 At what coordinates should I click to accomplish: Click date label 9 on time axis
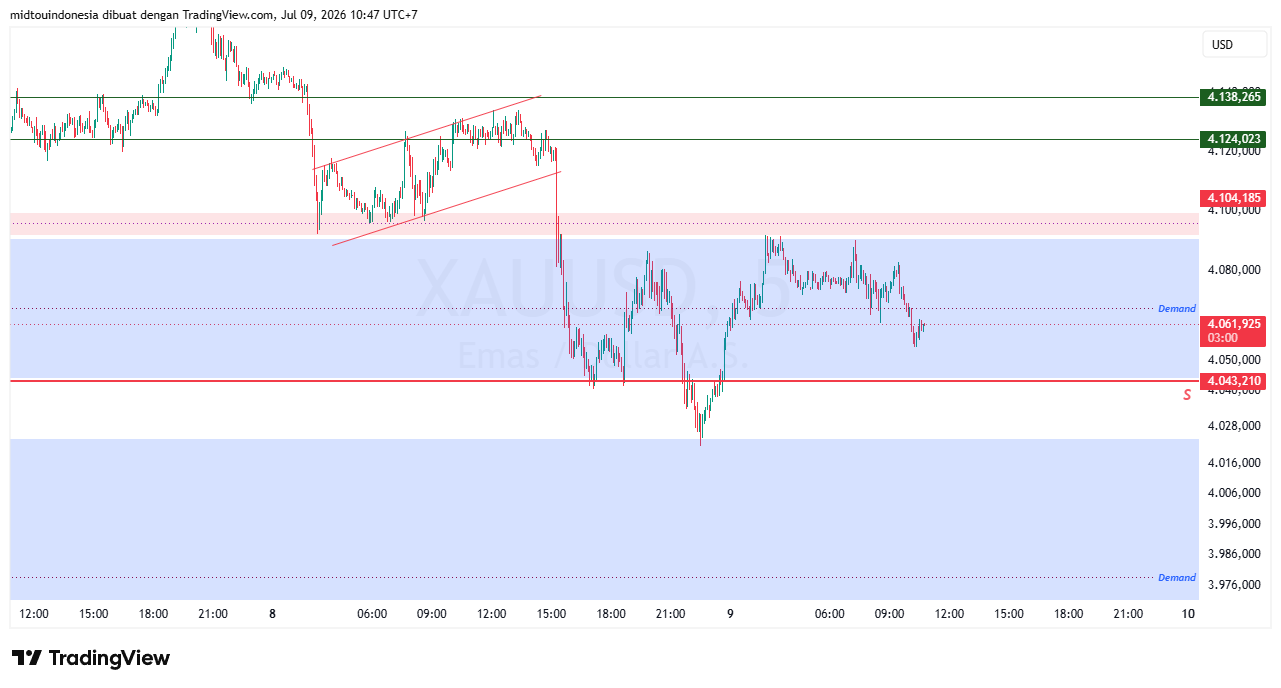pyautogui.click(x=730, y=614)
